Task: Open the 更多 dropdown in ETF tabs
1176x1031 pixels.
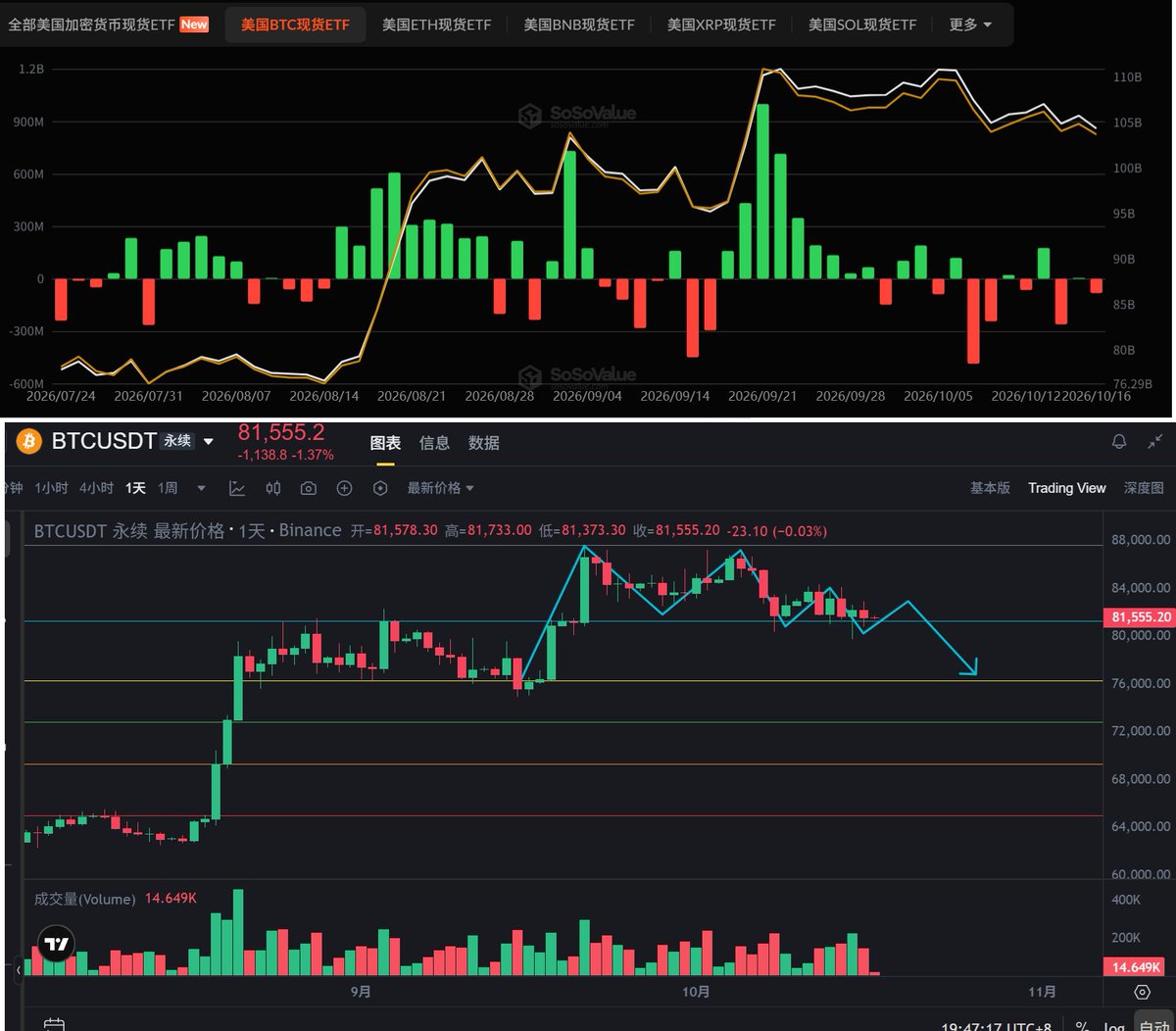Action: click(970, 25)
